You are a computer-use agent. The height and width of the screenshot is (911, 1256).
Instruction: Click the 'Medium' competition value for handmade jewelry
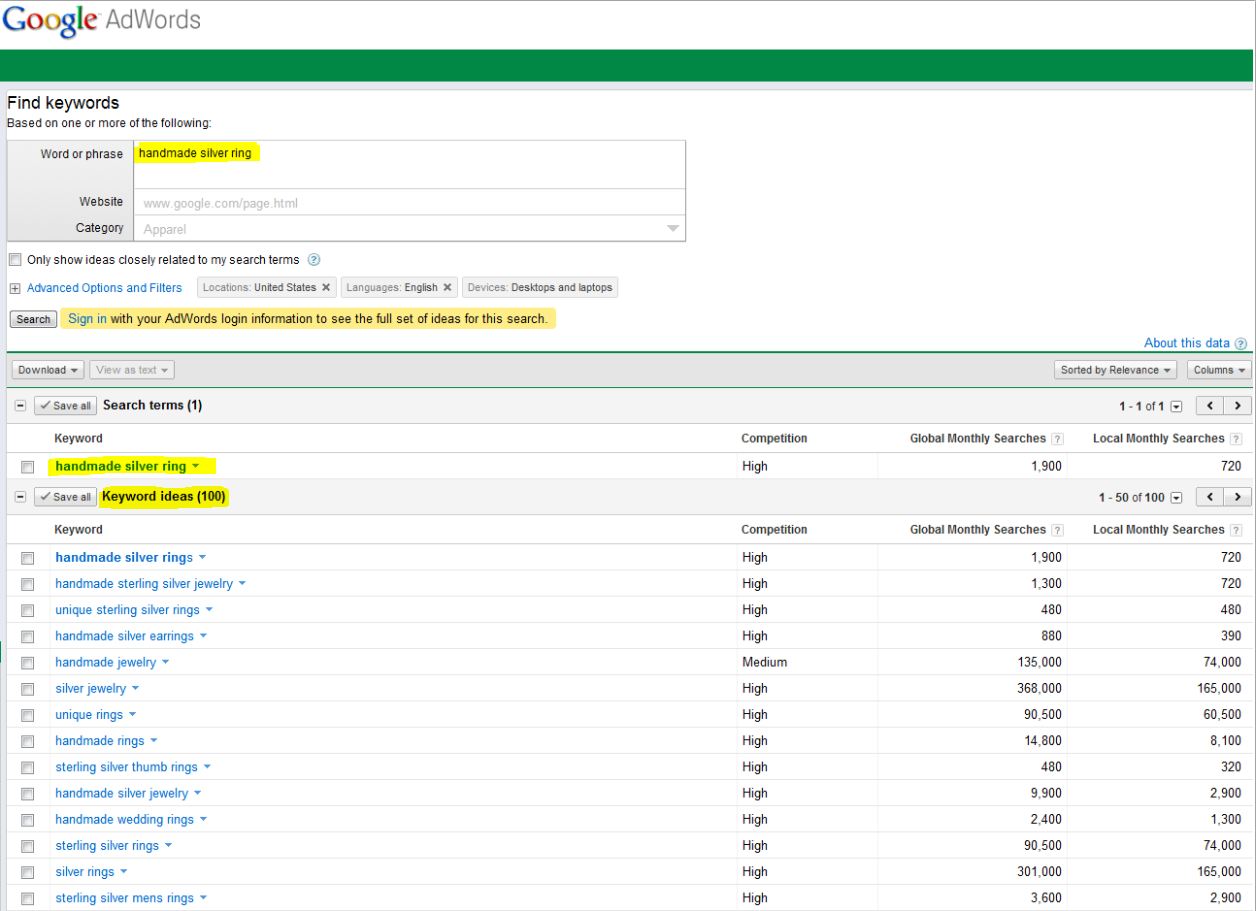(x=764, y=663)
